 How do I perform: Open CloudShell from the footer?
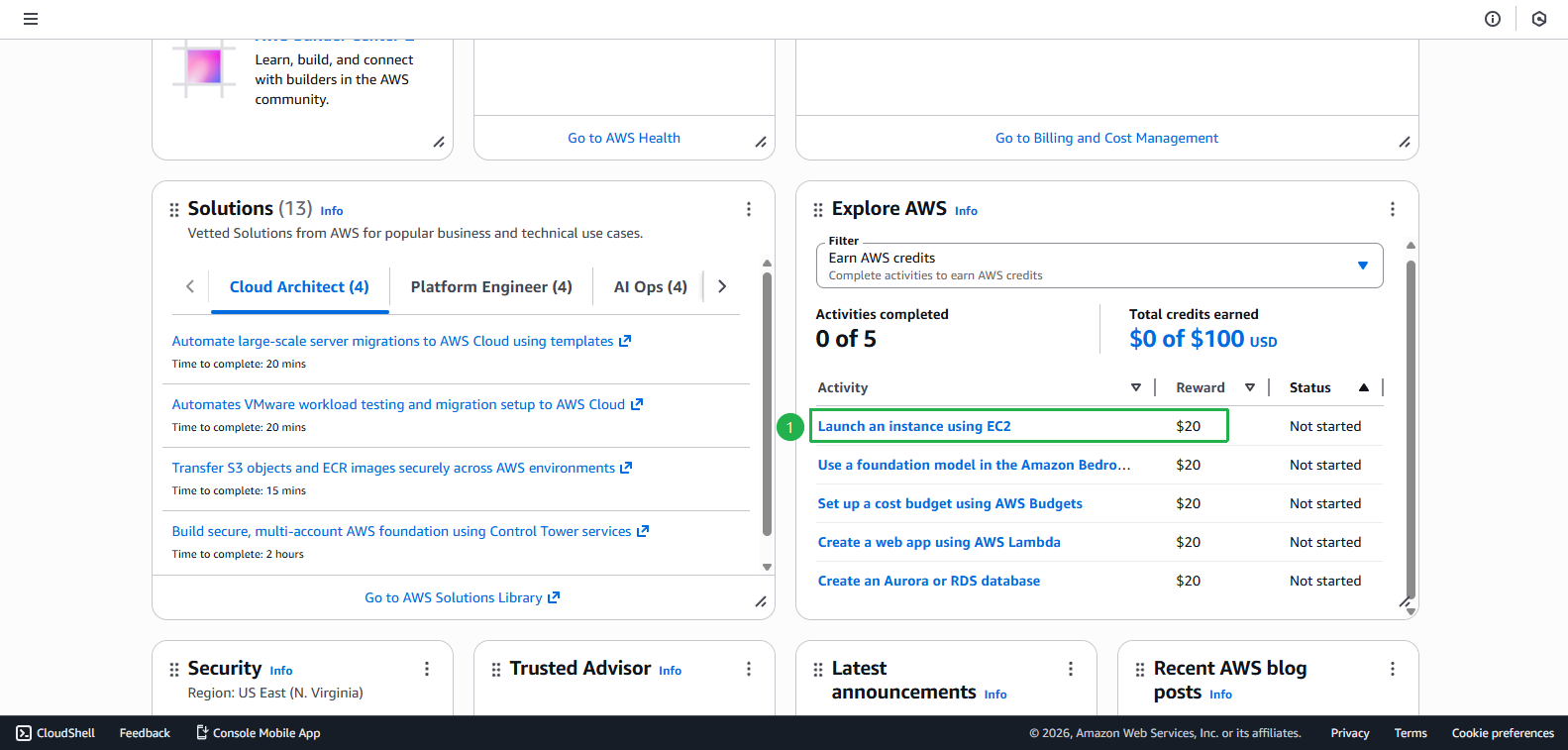[56, 733]
